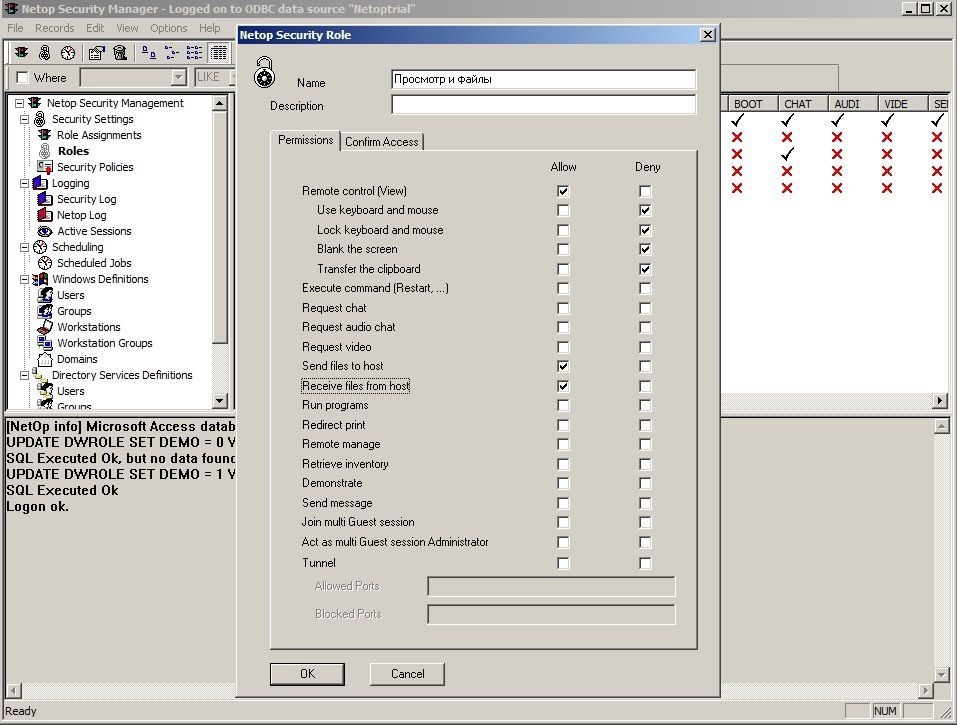
Task: Select Netop Log icon in the tree
Action: [45, 215]
